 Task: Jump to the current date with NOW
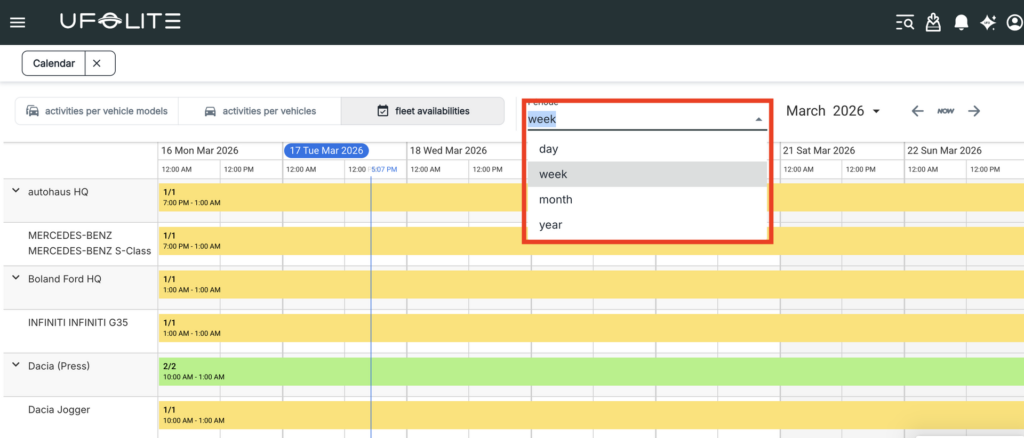[x=945, y=111]
